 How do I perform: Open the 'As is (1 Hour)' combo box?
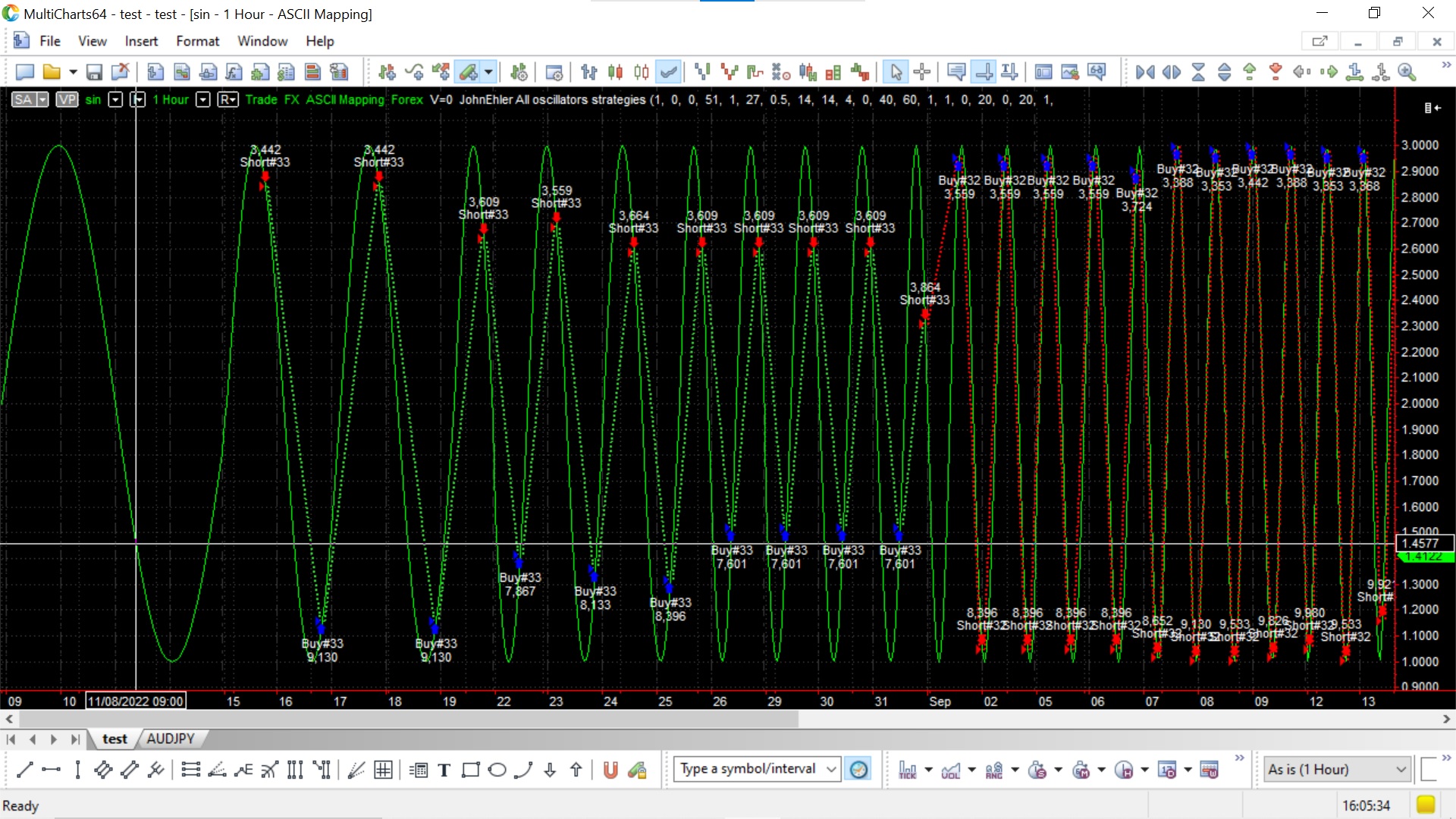click(1336, 769)
